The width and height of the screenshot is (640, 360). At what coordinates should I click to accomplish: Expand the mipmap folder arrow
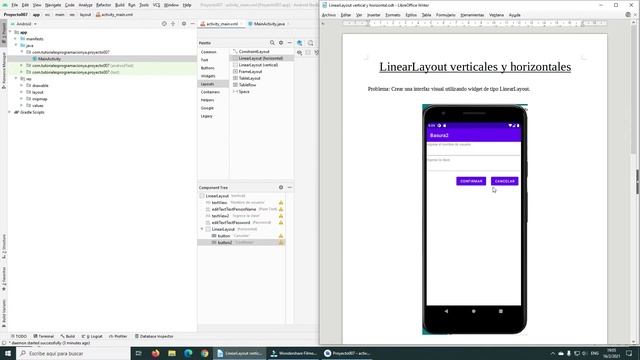(22, 99)
